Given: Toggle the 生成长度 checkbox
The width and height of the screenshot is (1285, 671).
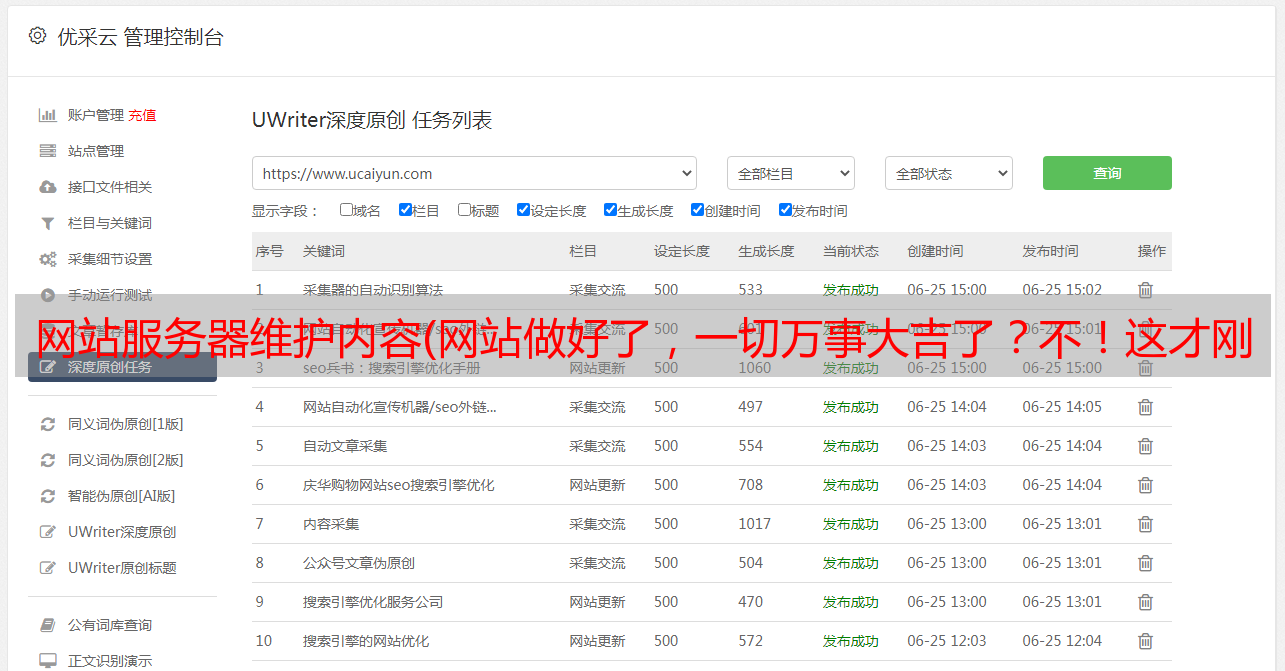Looking at the screenshot, I should [610, 210].
